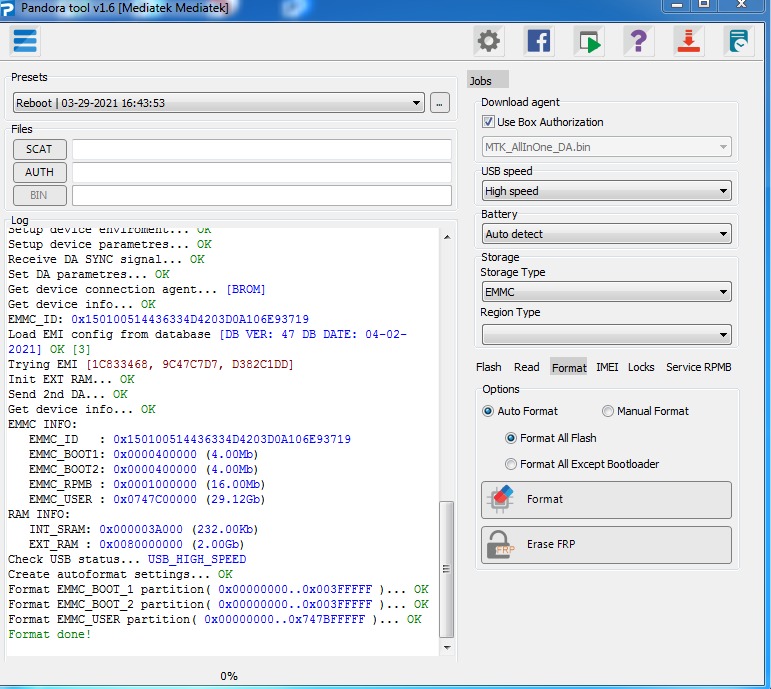
Task: Click the 'Format done!' log line
Action: click(49, 634)
